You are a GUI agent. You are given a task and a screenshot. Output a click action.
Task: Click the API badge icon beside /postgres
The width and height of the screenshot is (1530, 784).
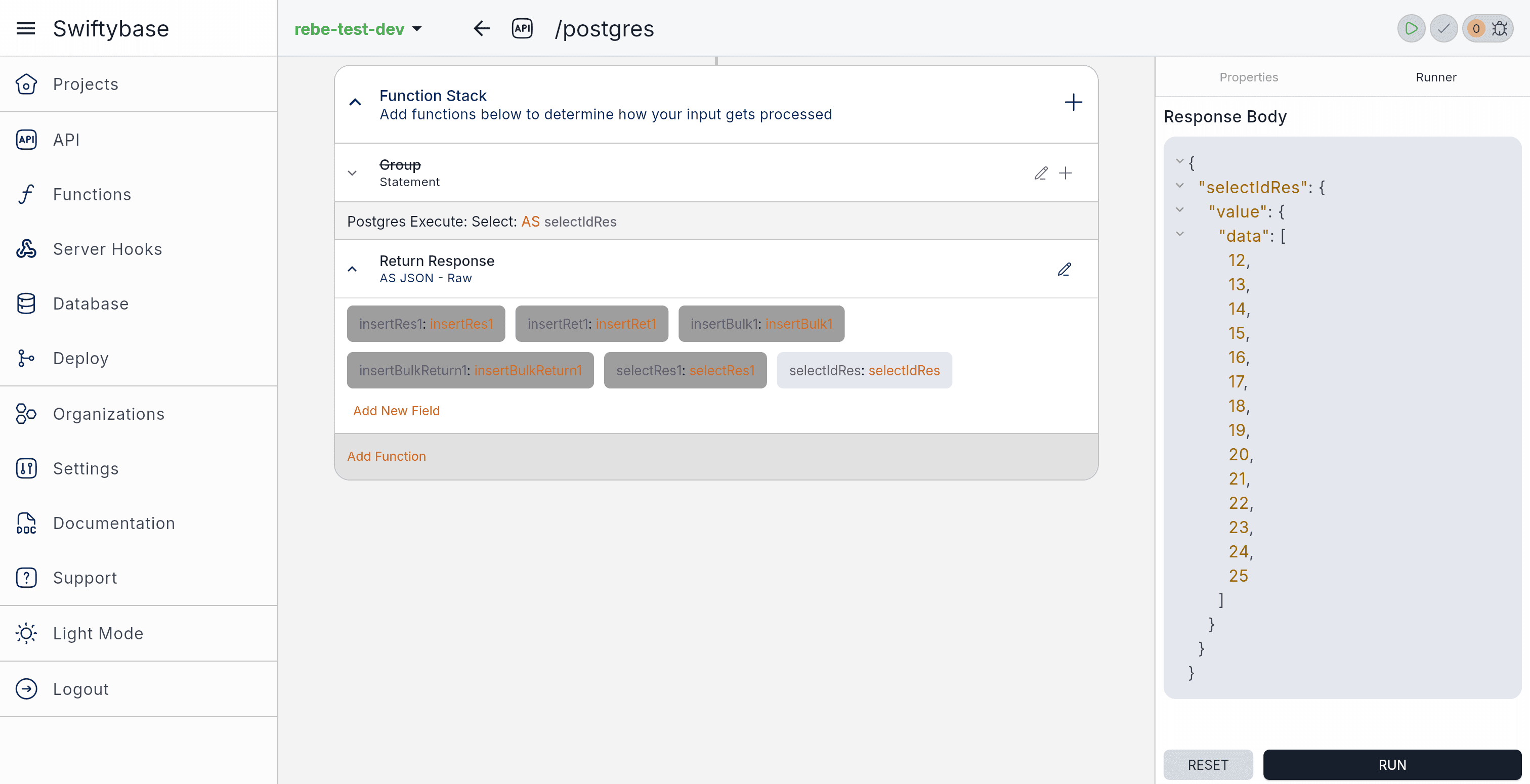pyautogui.click(x=522, y=28)
